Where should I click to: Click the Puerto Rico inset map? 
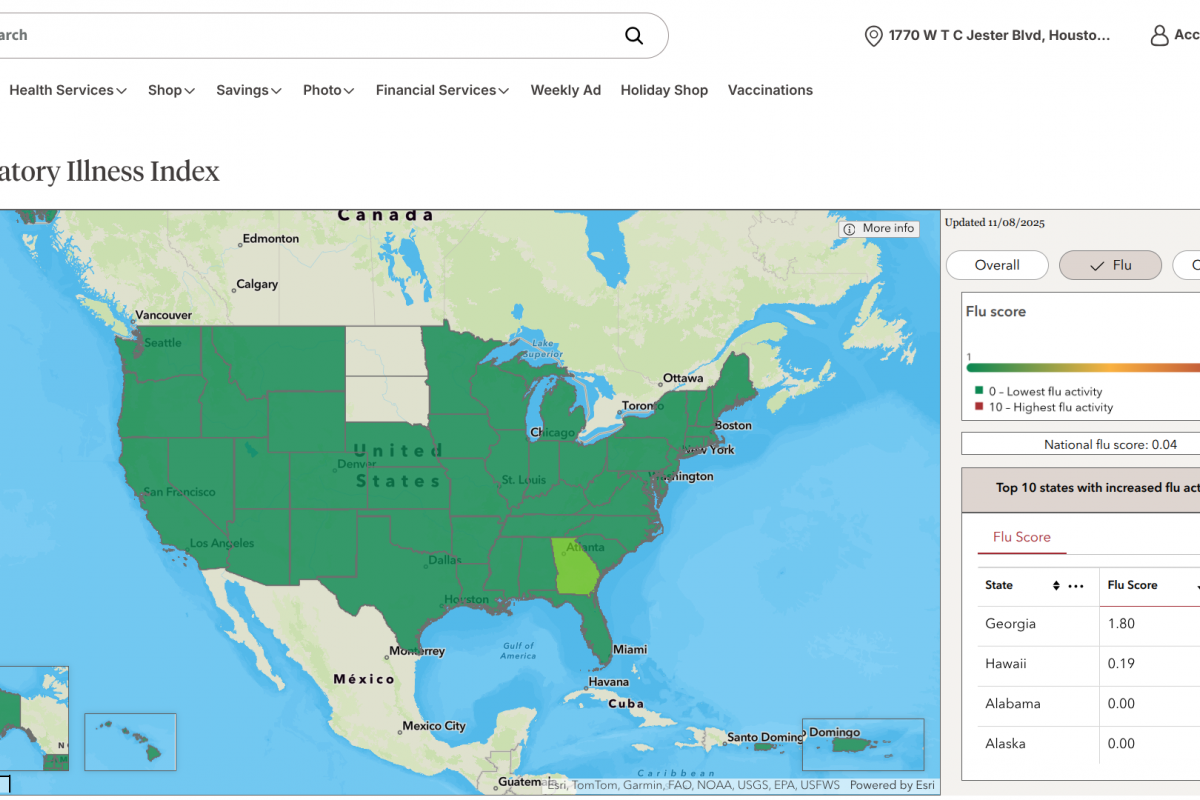863,745
